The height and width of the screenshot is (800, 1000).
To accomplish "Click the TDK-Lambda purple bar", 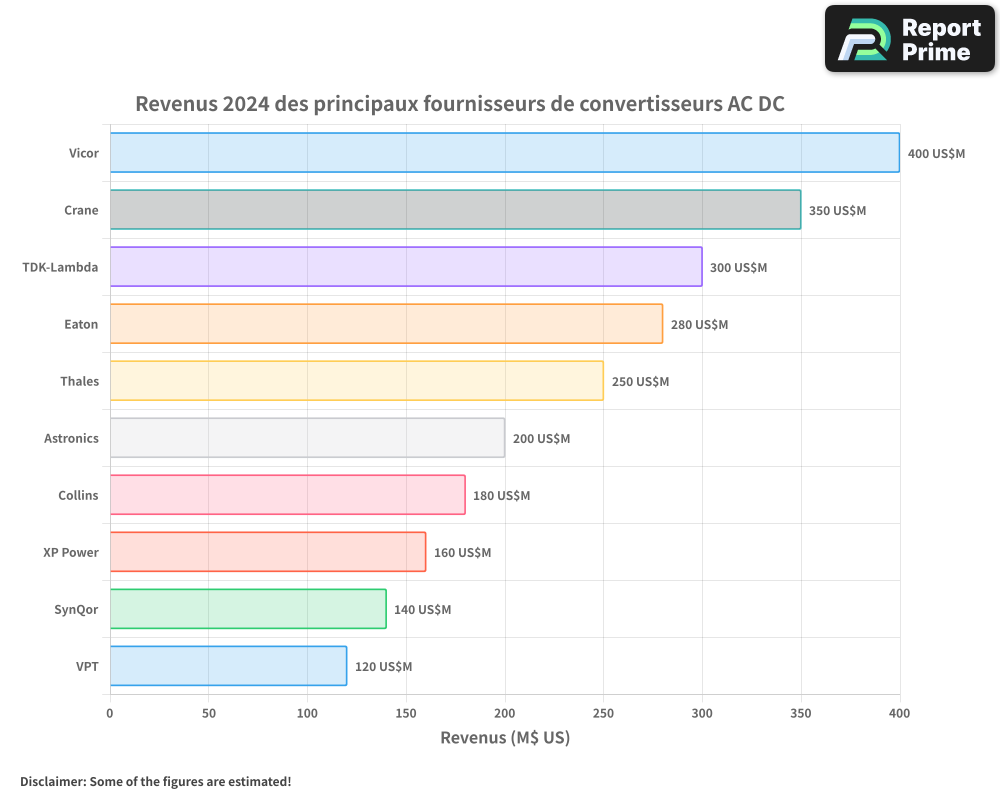I will [x=405, y=267].
